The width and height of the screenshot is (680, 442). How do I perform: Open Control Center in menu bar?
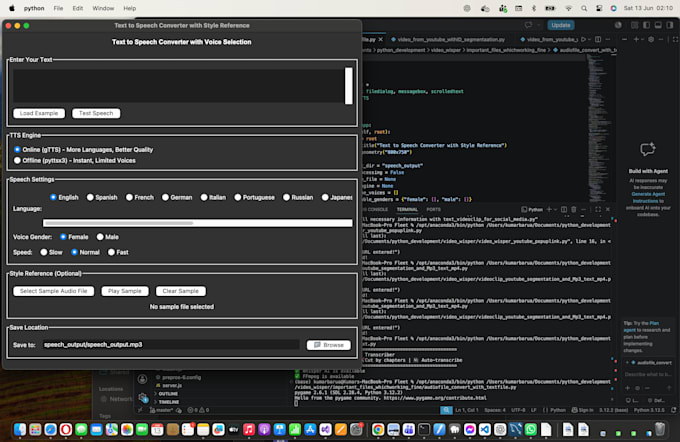point(599,8)
